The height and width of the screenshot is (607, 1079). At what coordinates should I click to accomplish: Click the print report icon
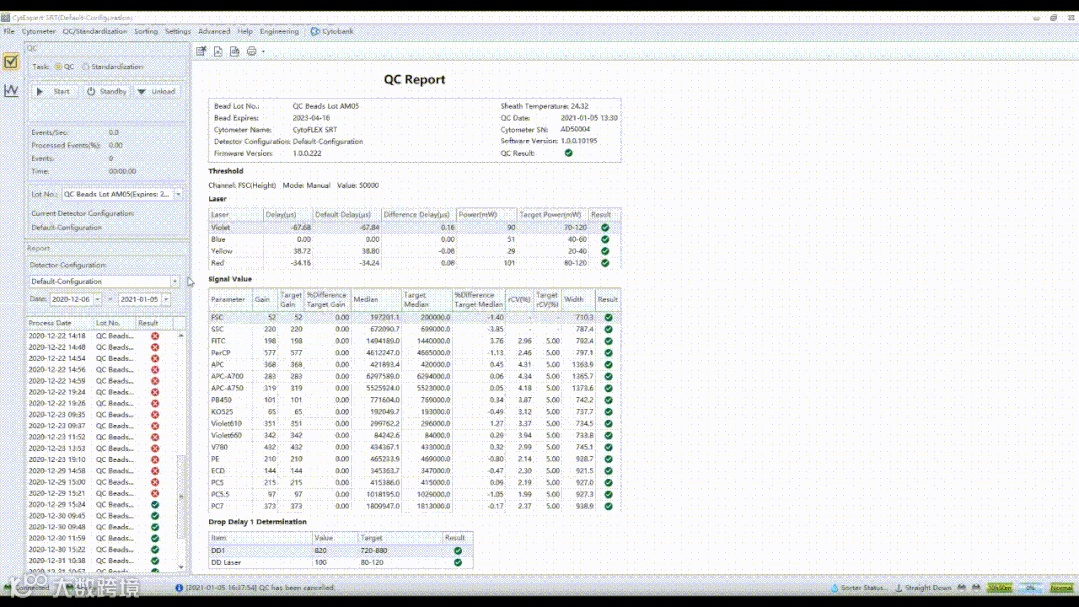(x=252, y=51)
